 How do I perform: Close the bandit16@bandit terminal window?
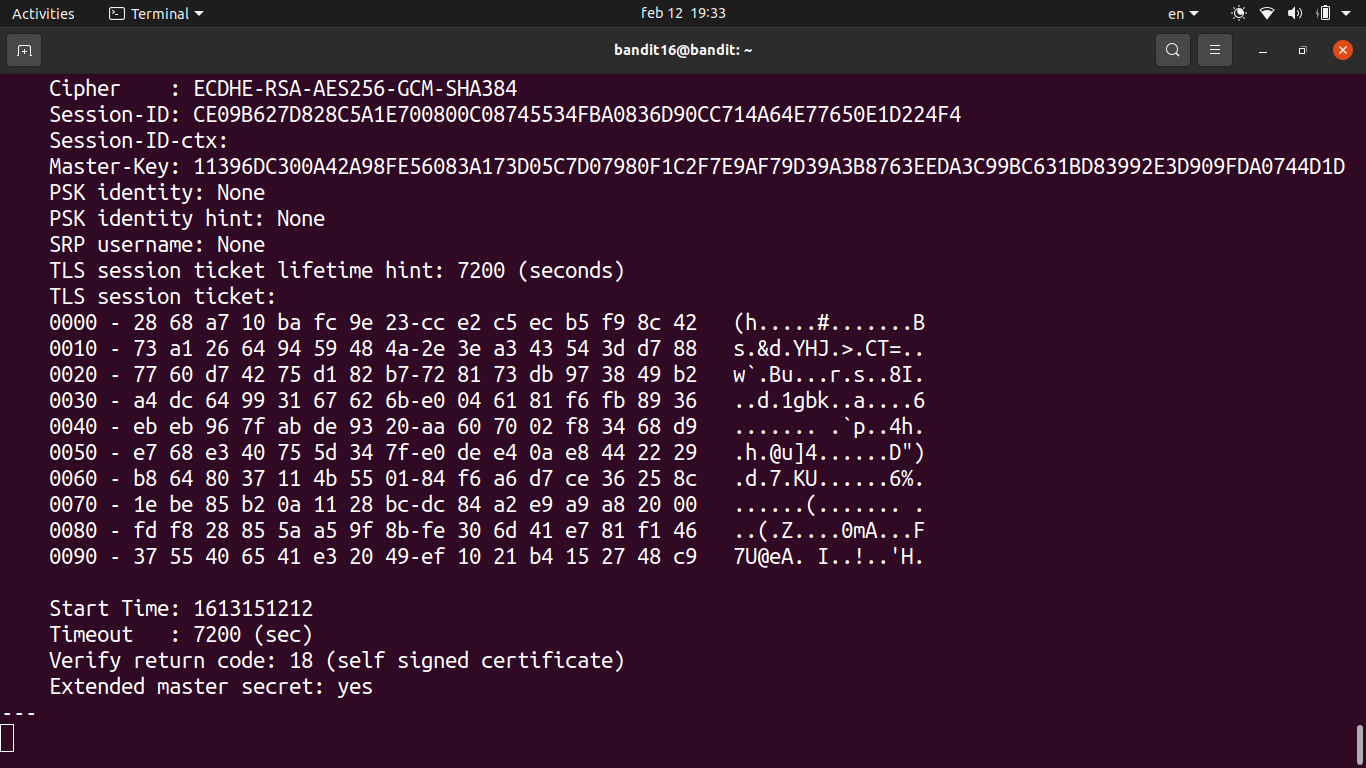point(1342,50)
